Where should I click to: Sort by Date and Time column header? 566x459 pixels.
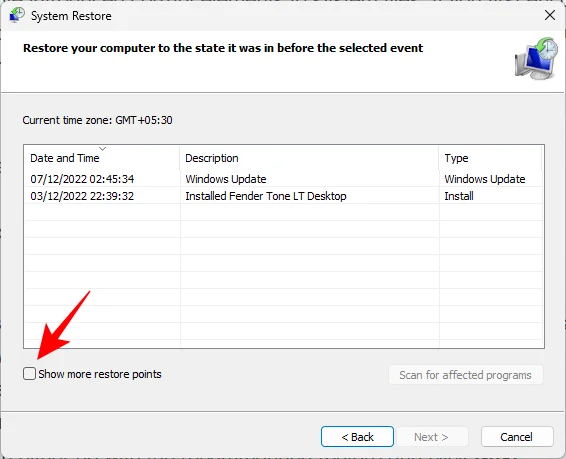(x=101, y=158)
